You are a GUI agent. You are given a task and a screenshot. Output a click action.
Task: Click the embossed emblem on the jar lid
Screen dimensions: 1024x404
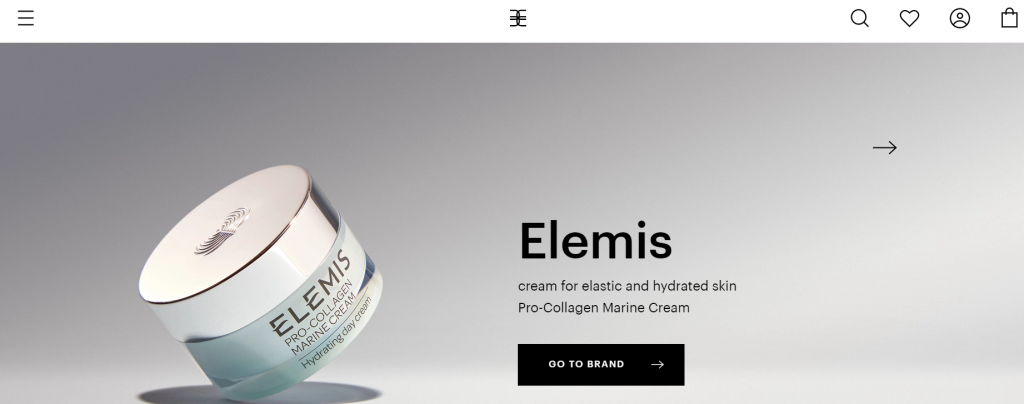tap(222, 231)
